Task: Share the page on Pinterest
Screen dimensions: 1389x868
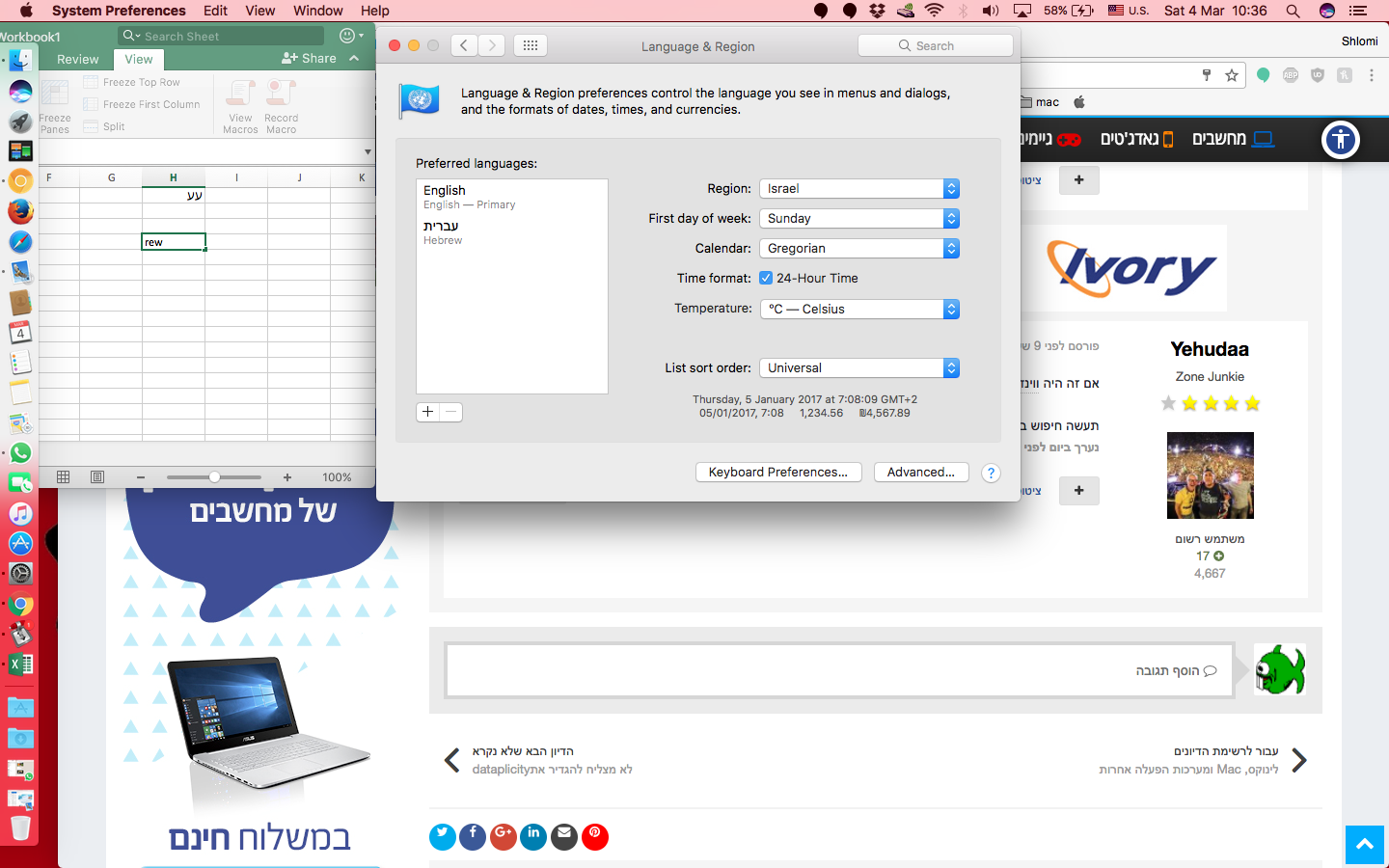Action: click(x=595, y=836)
